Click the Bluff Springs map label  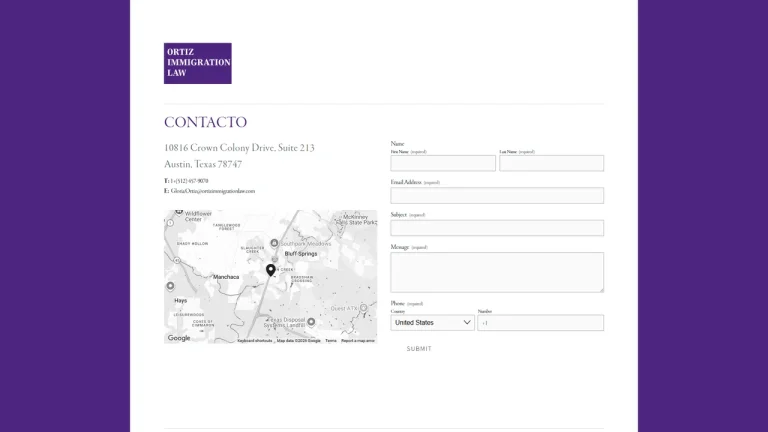301,254
